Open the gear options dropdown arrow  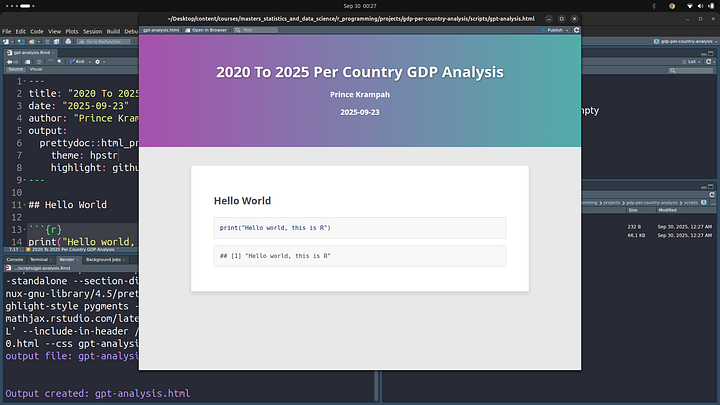(104, 62)
